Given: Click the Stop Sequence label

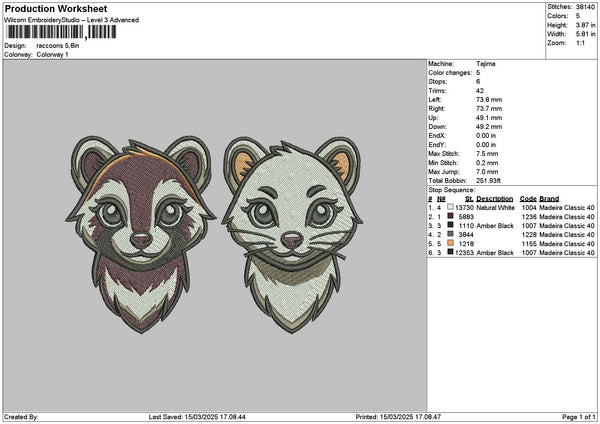Looking at the screenshot, I should (451, 188).
